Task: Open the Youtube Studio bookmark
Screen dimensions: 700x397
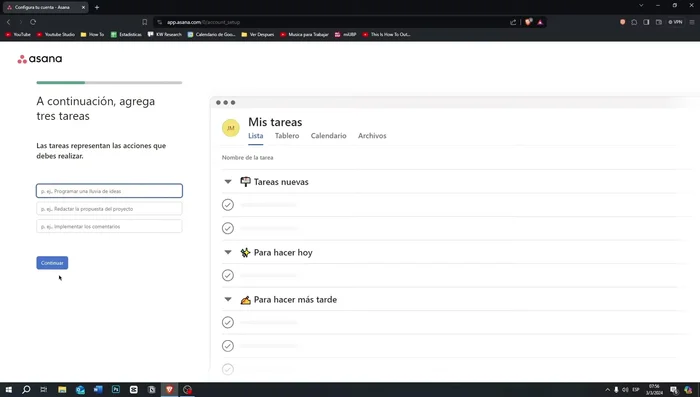Action: [x=56, y=34]
